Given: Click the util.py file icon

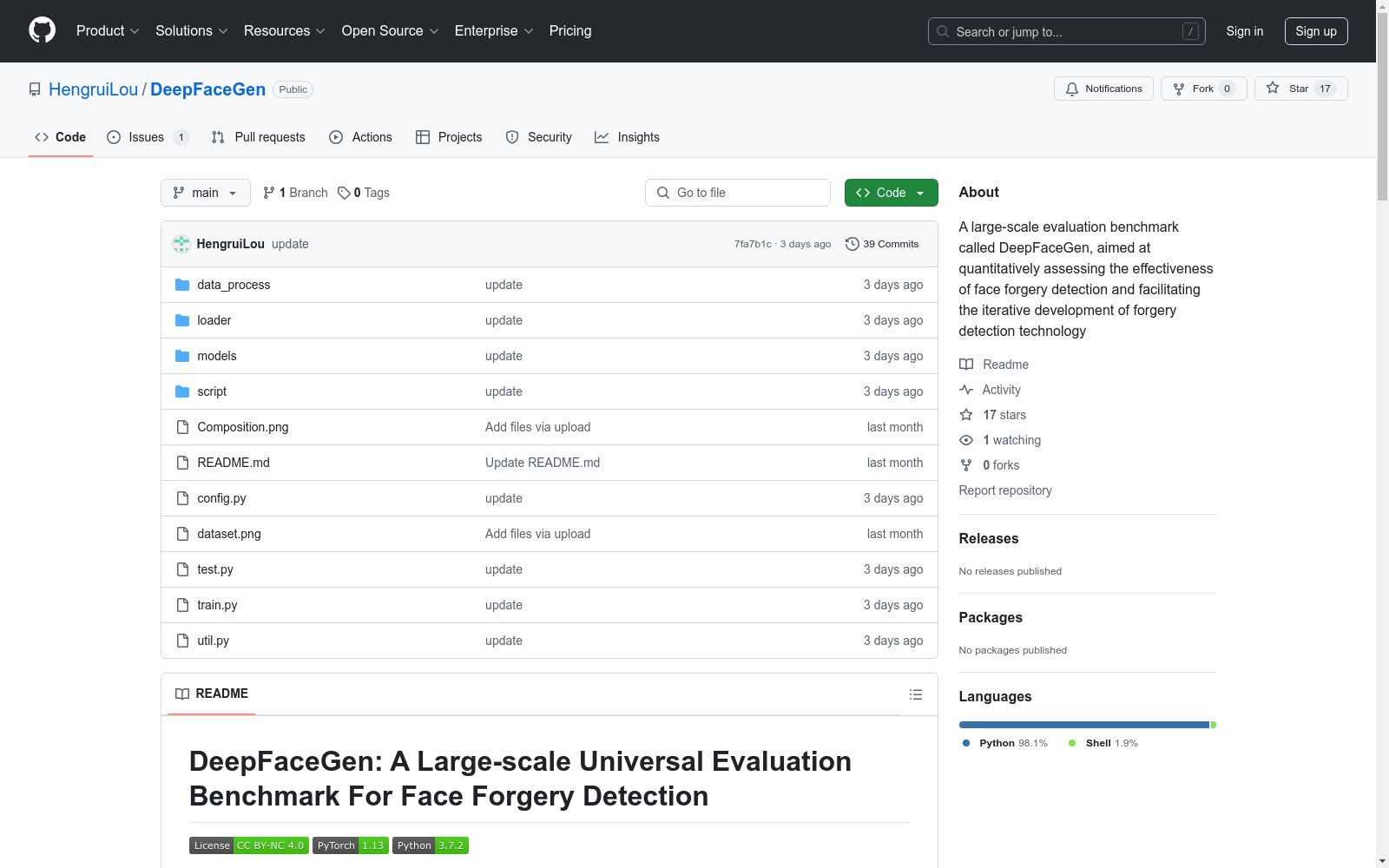Looking at the screenshot, I should [182, 641].
